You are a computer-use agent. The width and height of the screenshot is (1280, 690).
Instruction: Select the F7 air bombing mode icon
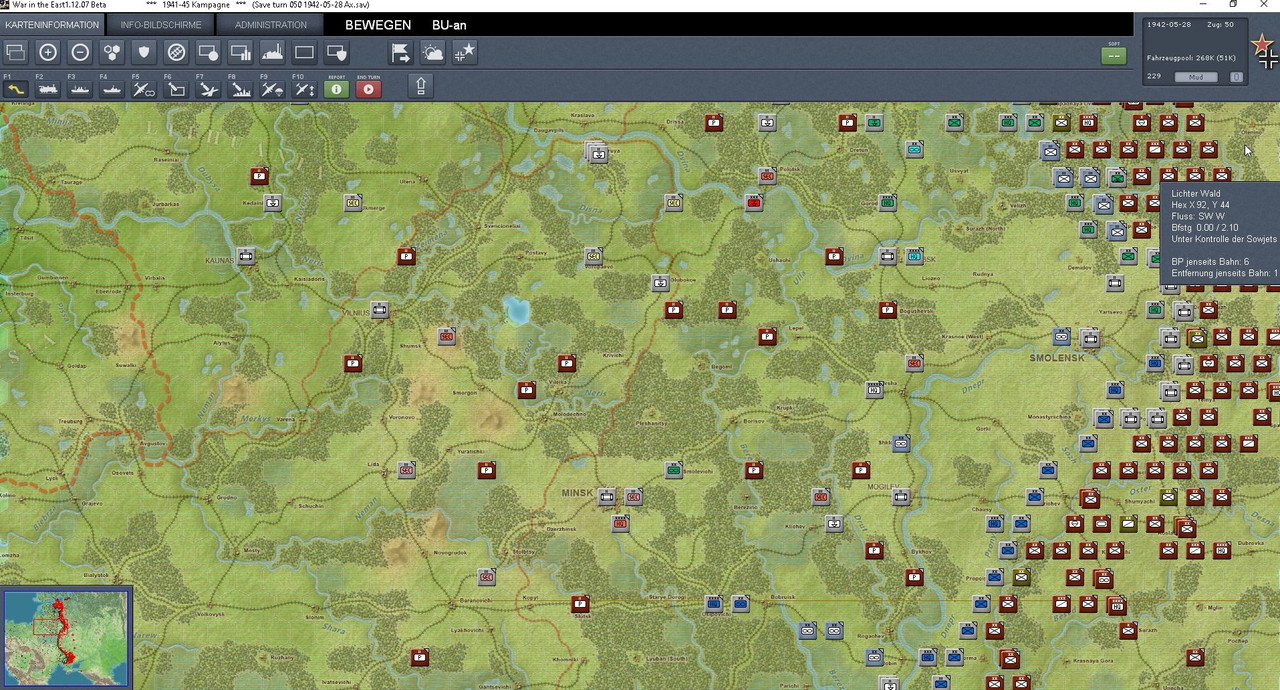coord(207,89)
